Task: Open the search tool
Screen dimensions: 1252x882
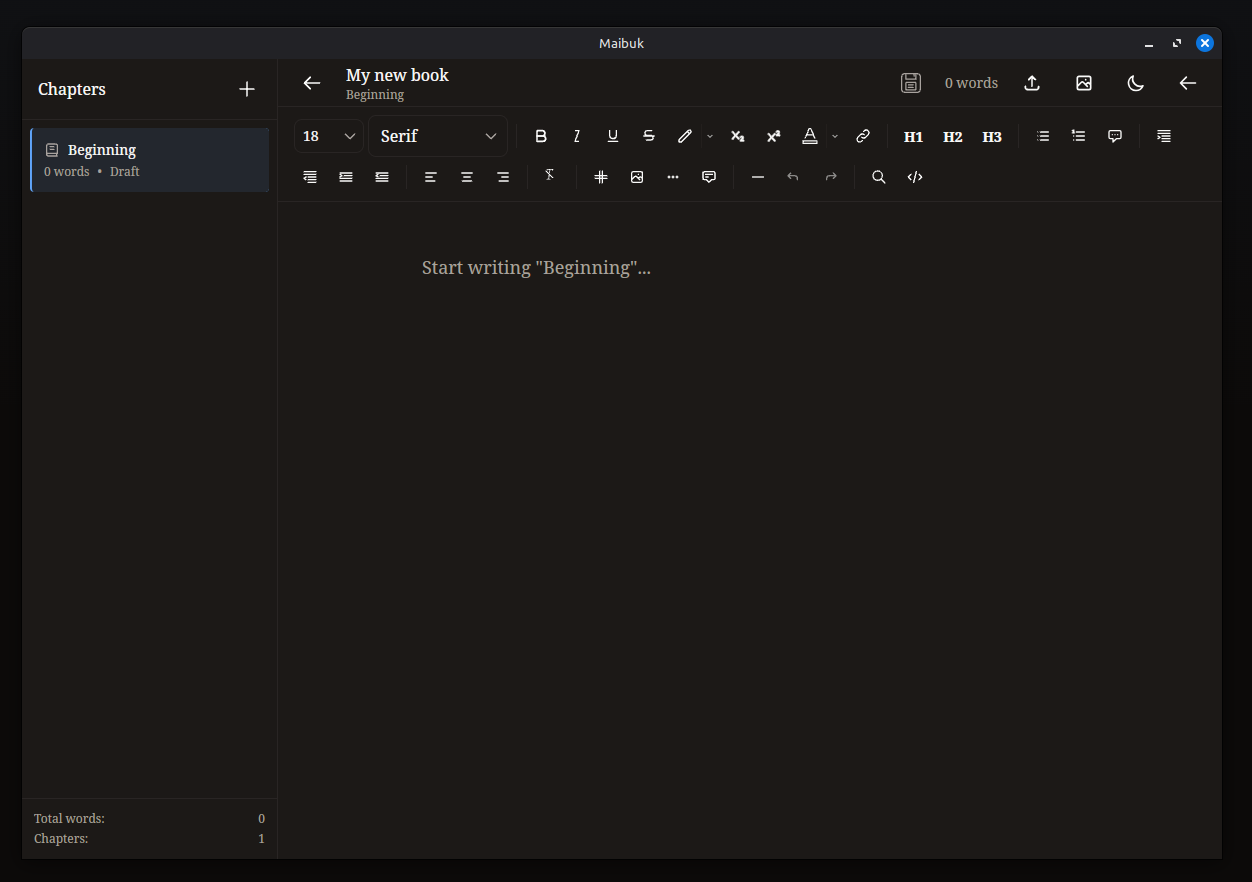Action: (878, 177)
